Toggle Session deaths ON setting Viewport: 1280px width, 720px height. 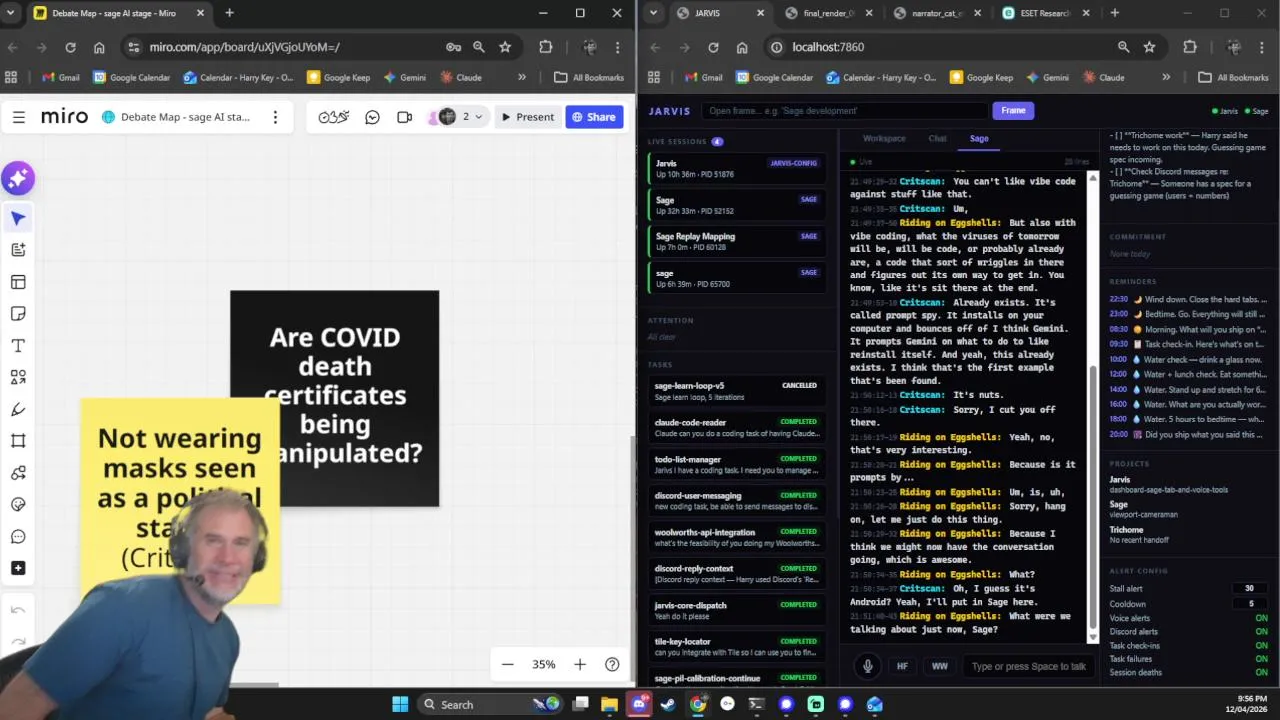tap(1261, 672)
